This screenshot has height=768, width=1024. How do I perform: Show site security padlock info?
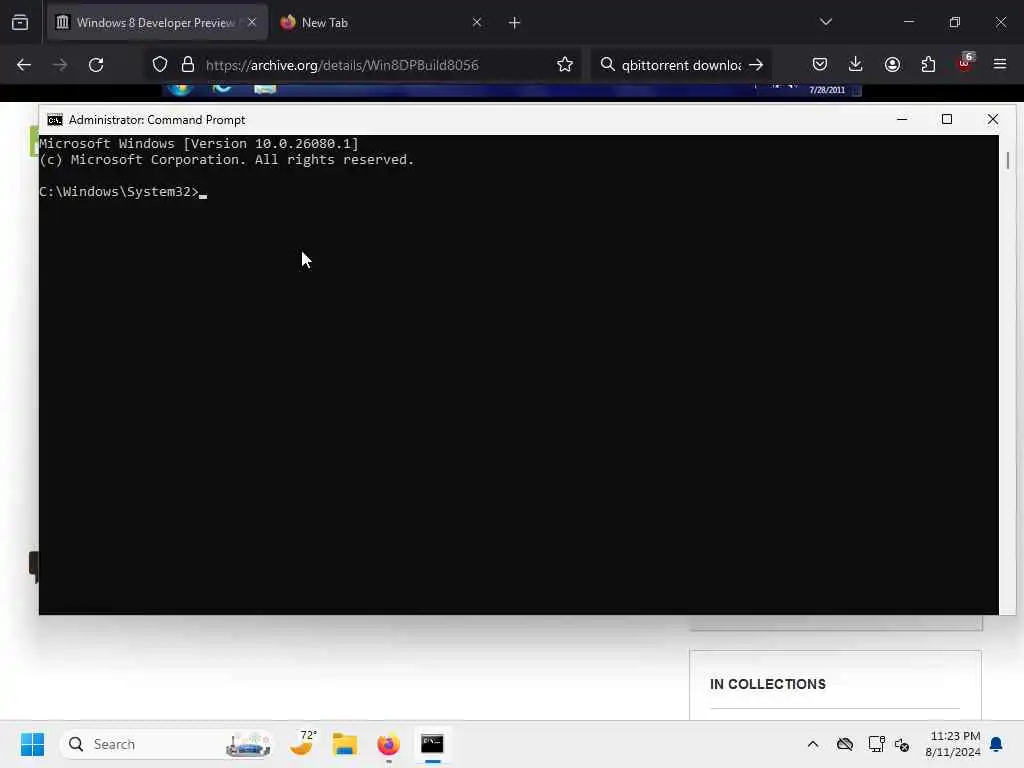coord(187,64)
